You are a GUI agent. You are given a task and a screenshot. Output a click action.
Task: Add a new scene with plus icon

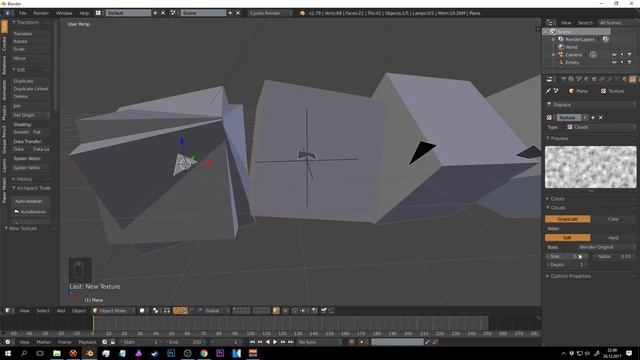(x=230, y=13)
